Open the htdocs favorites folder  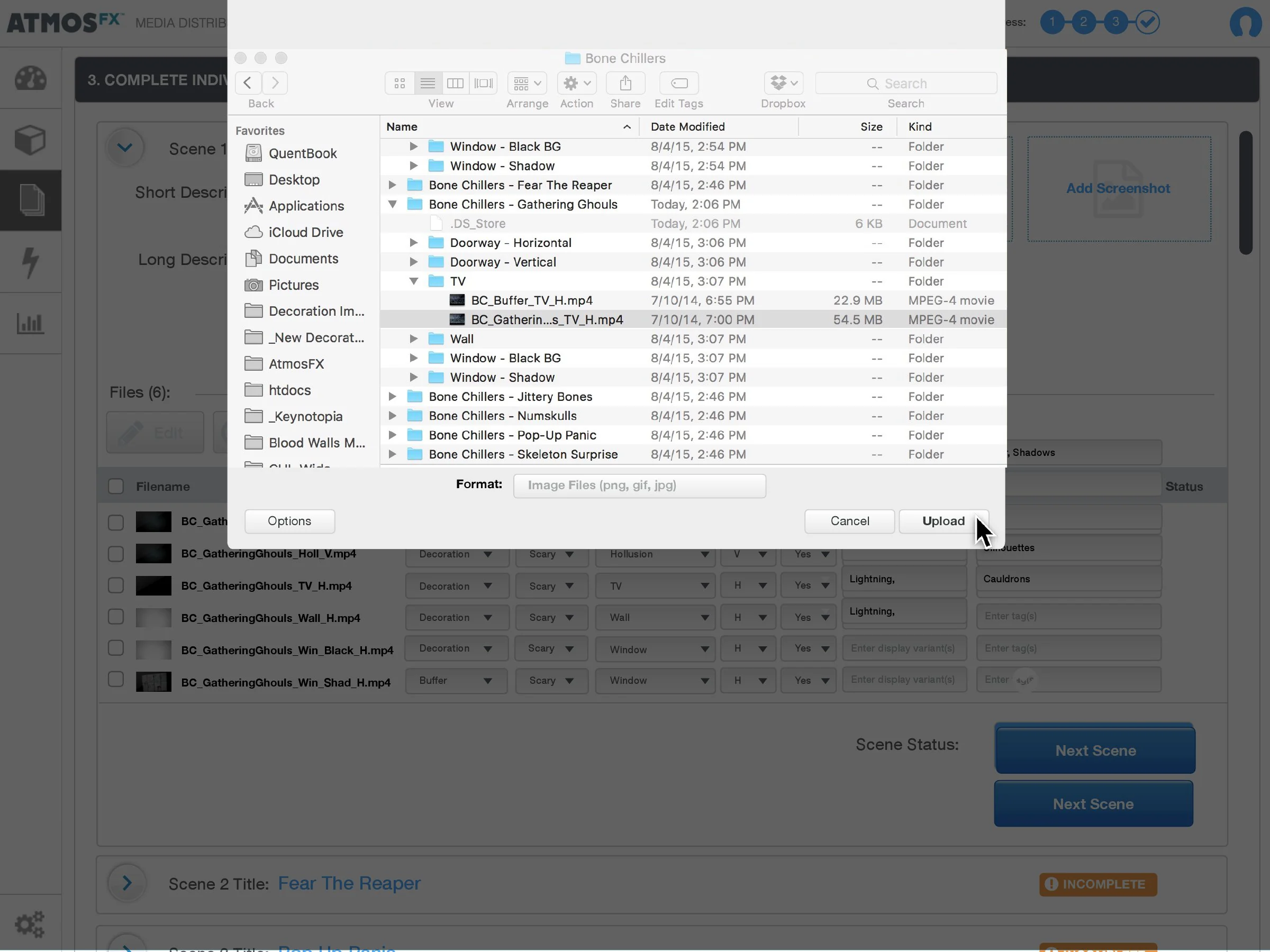pyautogui.click(x=278, y=390)
